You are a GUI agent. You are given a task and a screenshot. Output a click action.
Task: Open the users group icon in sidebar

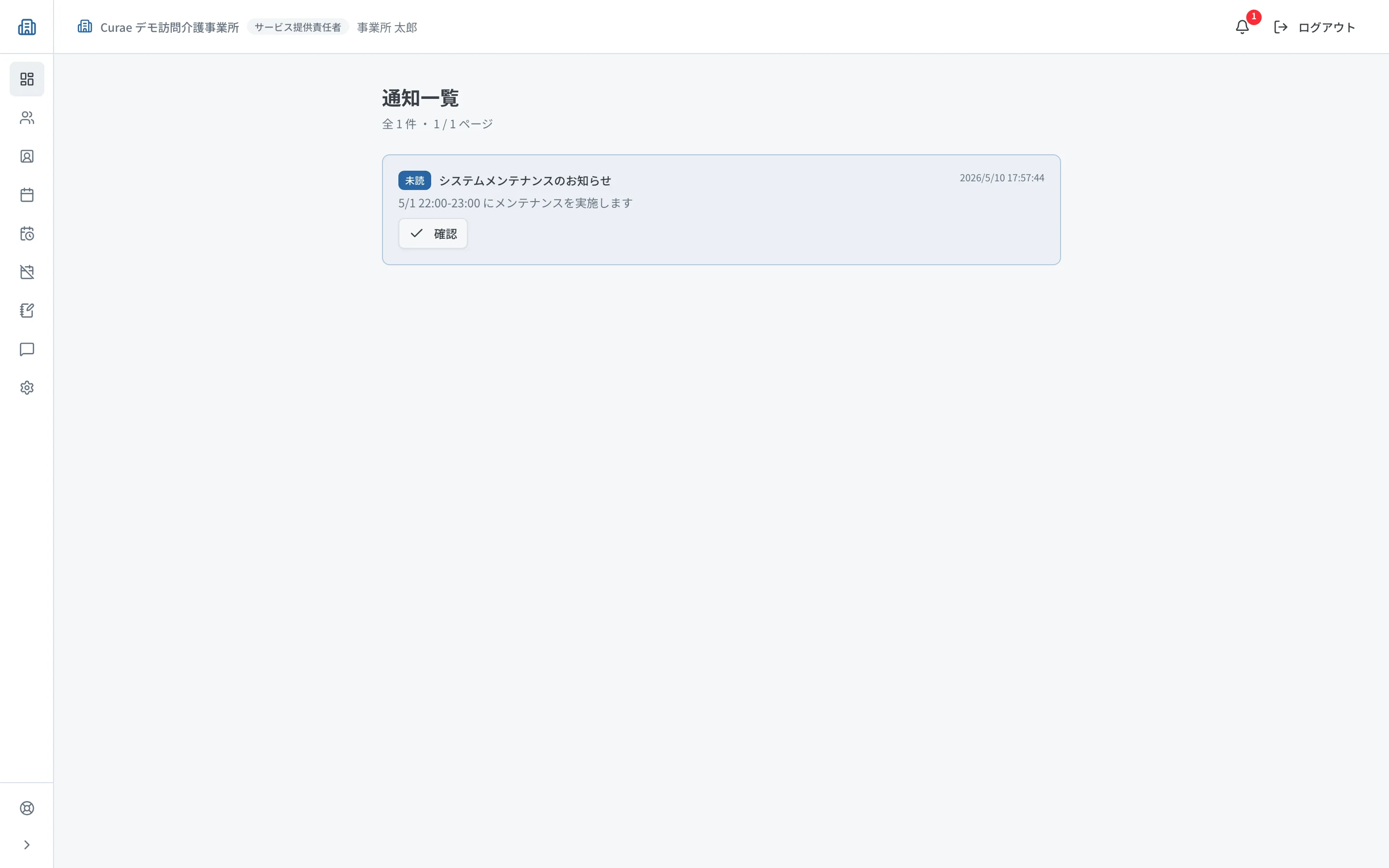(x=27, y=118)
